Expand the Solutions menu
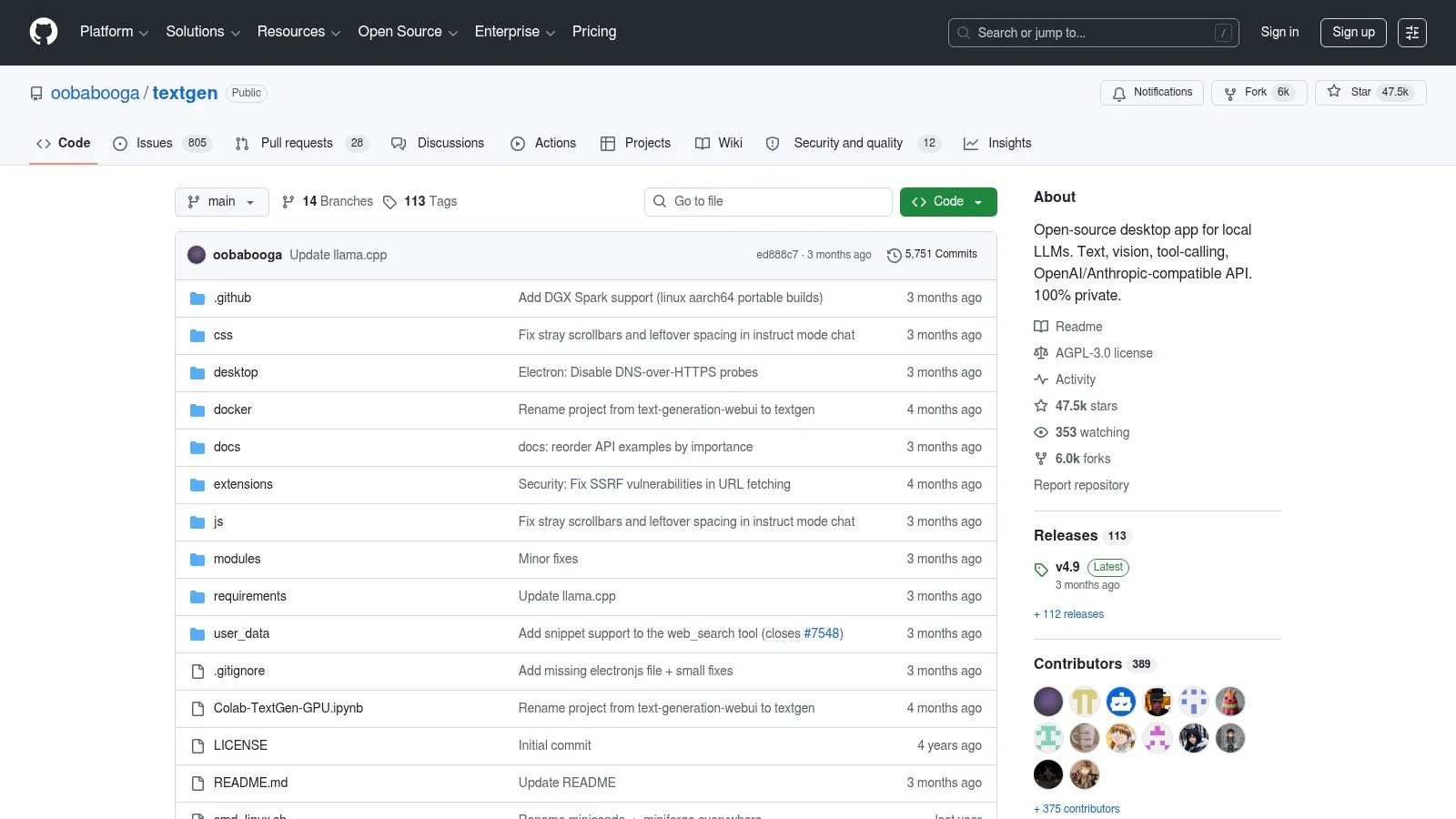Viewport: 1456px width, 819px height. [203, 32]
